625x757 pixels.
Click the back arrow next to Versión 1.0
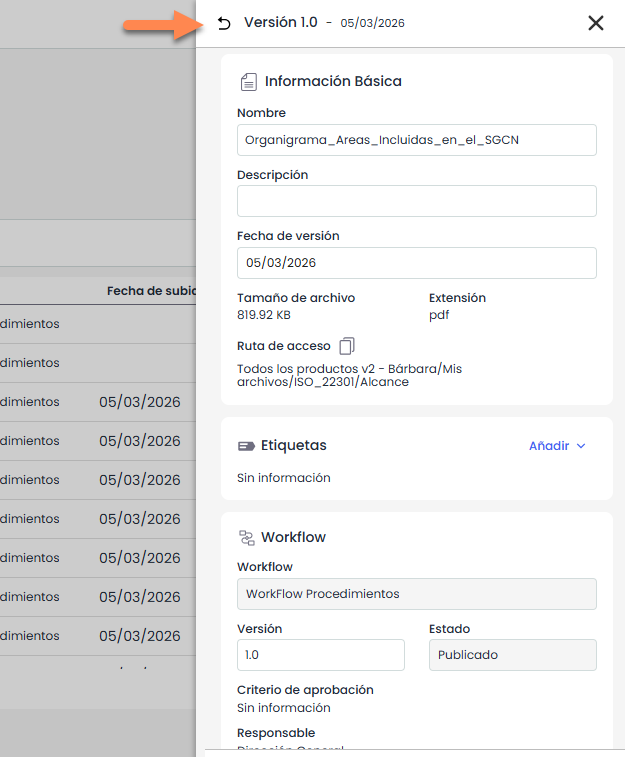pyautogui.click(x=224, y=23)
